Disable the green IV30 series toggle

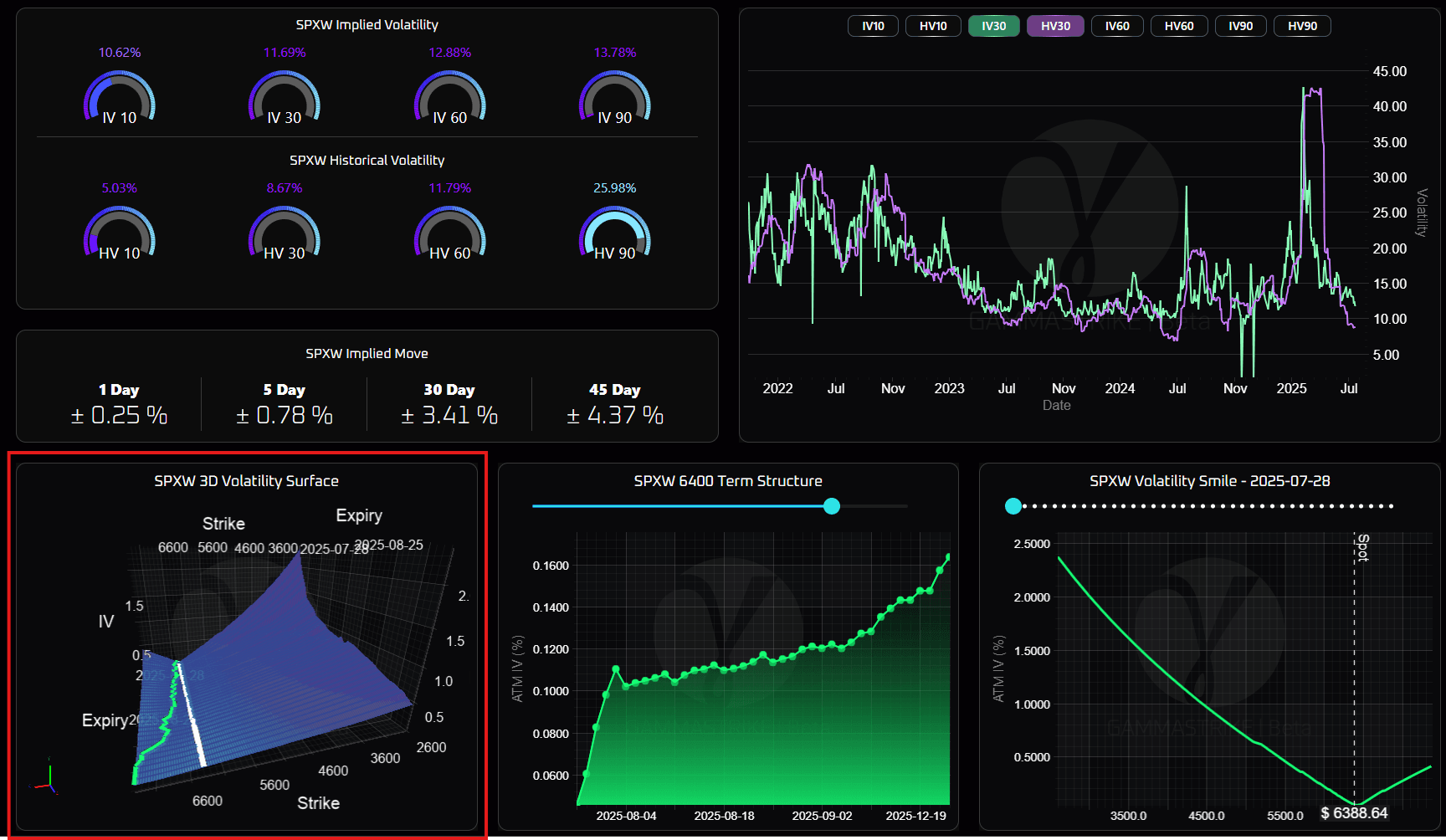(x=993, y=26)
